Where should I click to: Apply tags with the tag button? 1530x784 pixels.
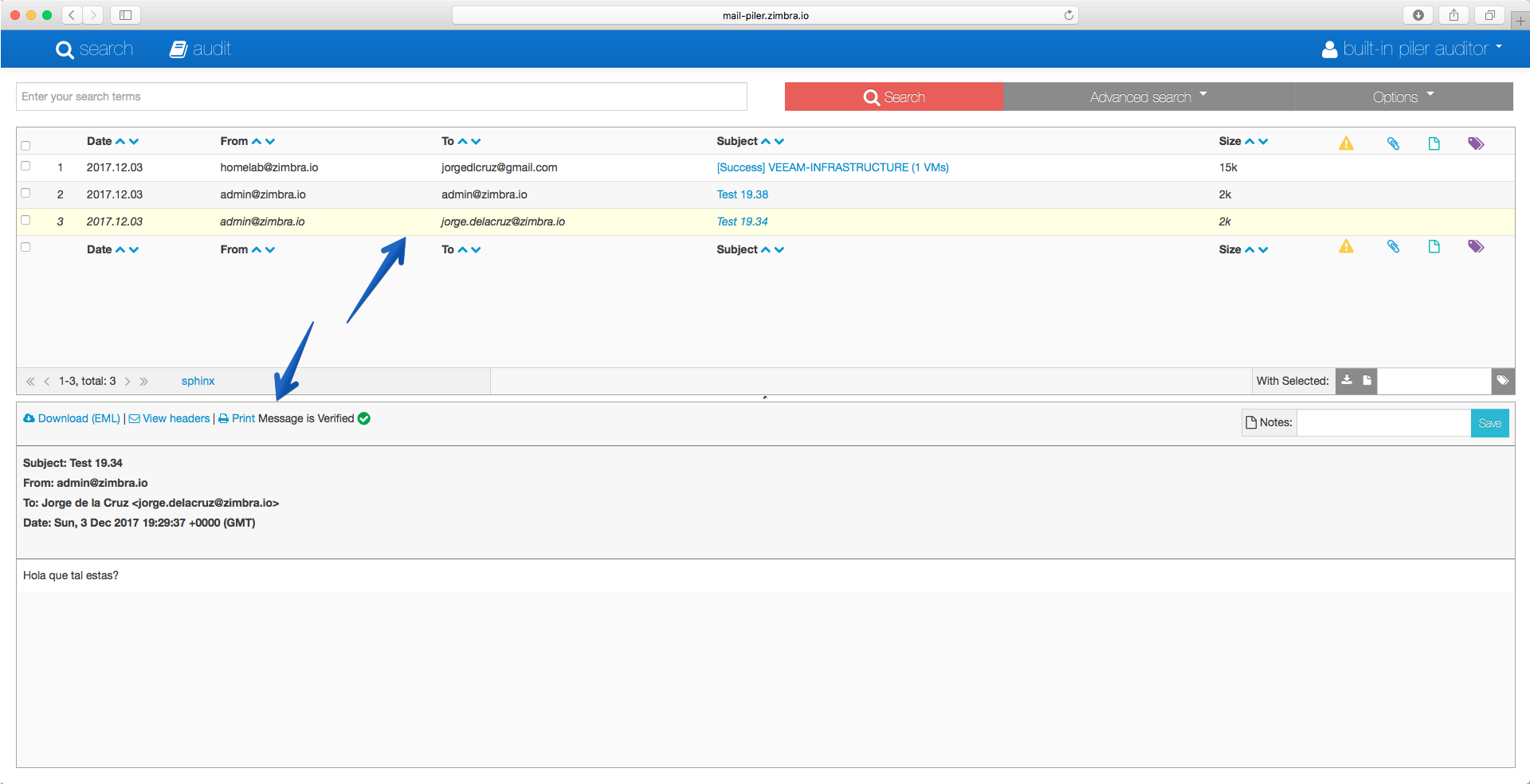point(1502,381)
